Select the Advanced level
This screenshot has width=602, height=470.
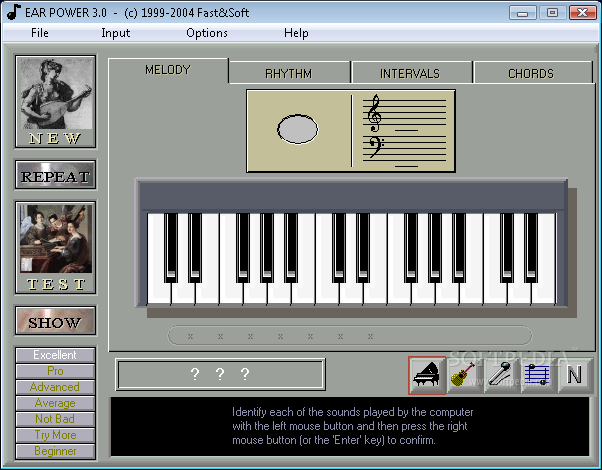pyautogui.click(x=55, y=387)
